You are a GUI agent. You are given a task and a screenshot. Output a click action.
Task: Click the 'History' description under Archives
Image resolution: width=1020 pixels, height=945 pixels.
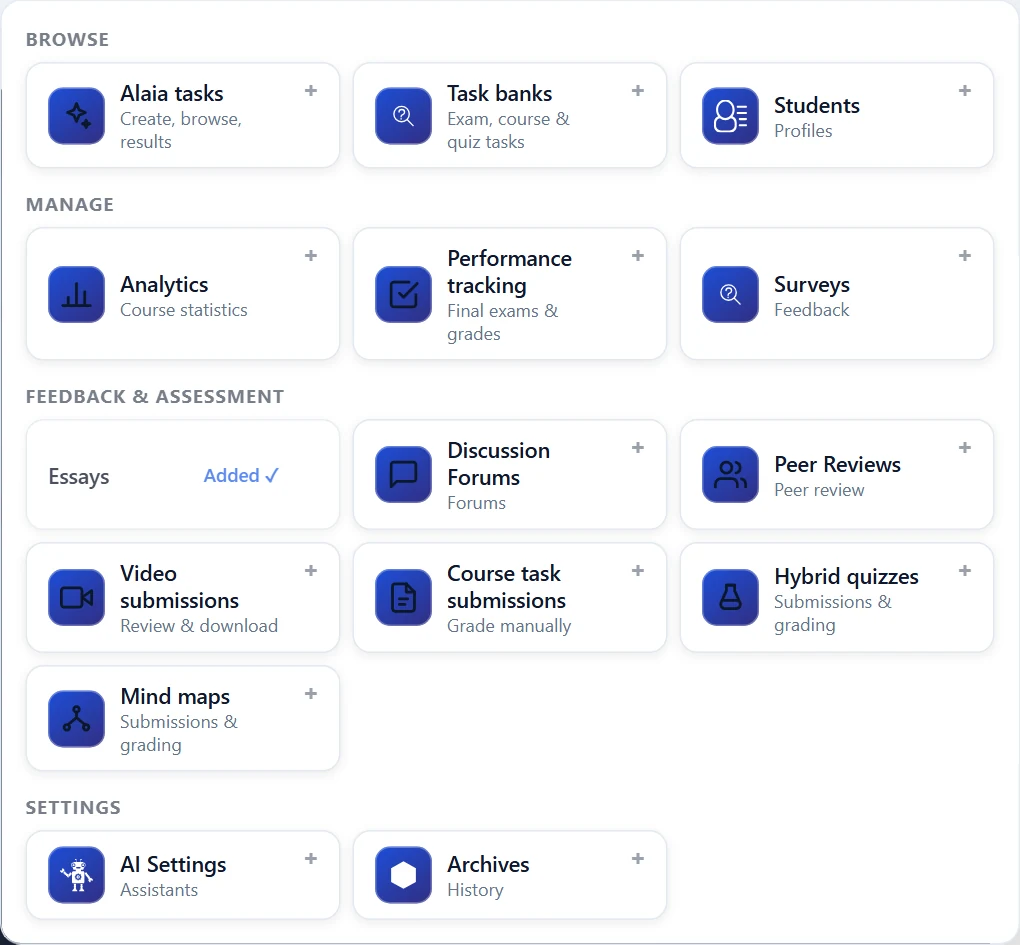coord(475,890)
